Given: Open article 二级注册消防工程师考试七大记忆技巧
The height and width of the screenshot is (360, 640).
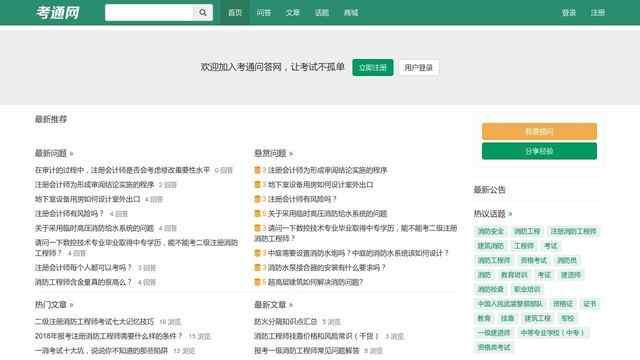Looking at the screenshot, I should click(94, 322).
